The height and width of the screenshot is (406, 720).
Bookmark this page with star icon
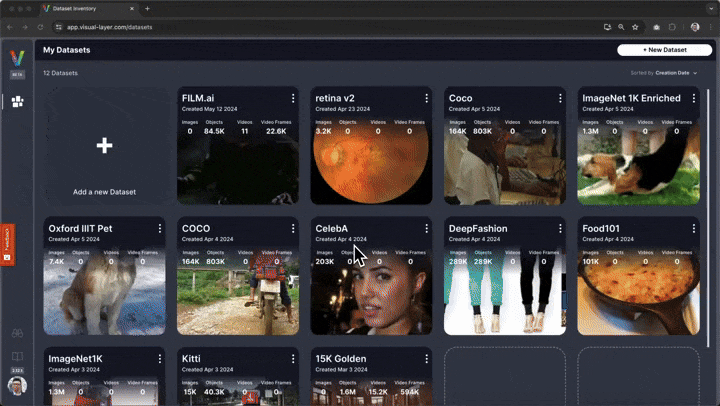click(x=635, y=27)
